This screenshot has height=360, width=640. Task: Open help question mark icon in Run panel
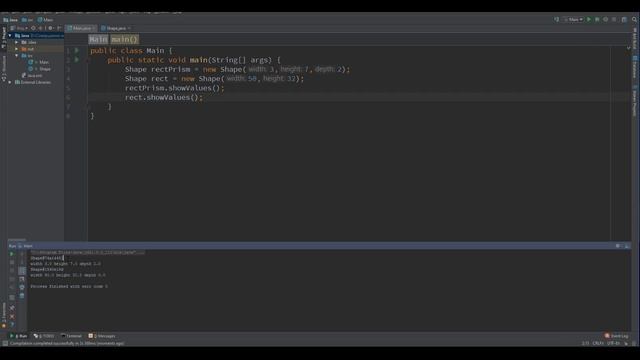12,324
